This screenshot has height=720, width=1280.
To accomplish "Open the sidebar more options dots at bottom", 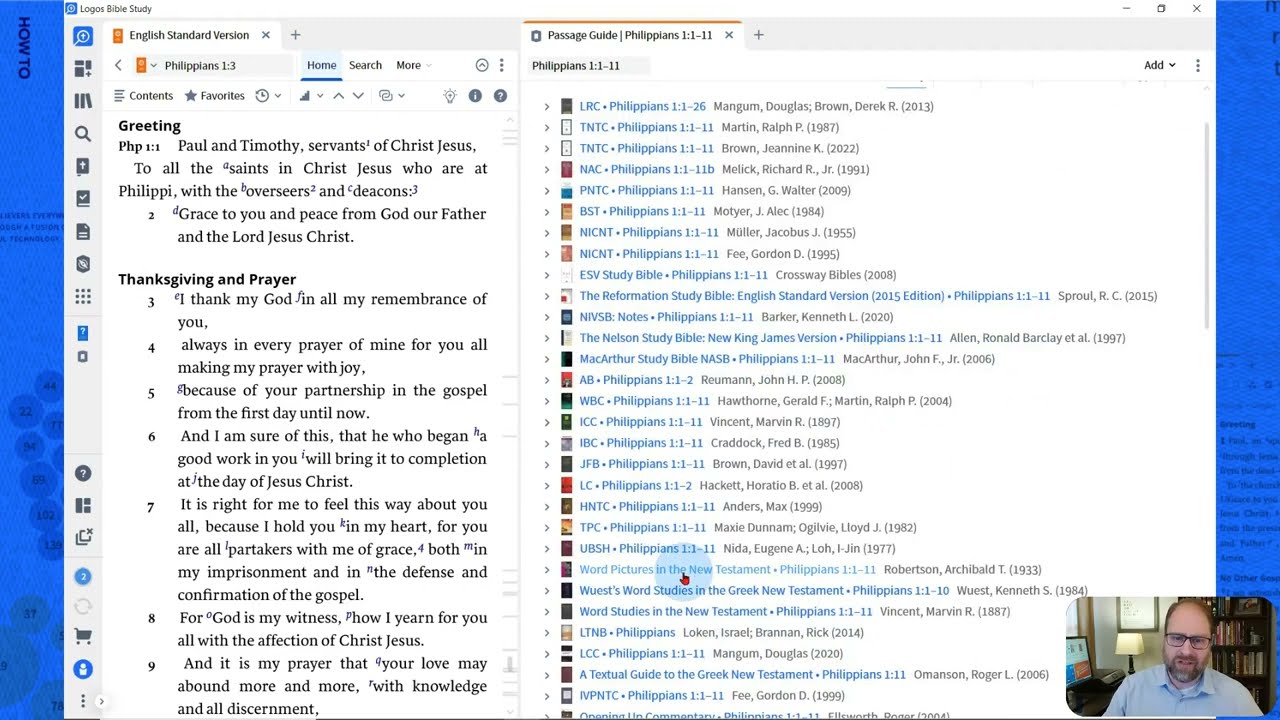I will 83,701.
